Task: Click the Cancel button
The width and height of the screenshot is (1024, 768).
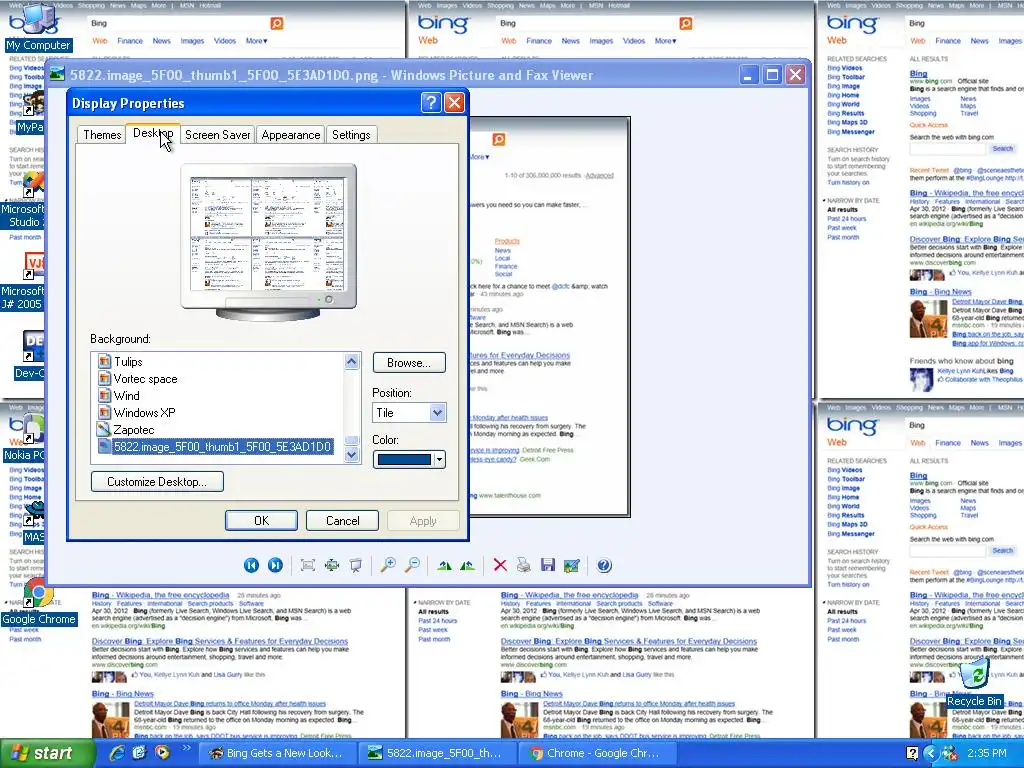Action: click(x=342, y=520)
